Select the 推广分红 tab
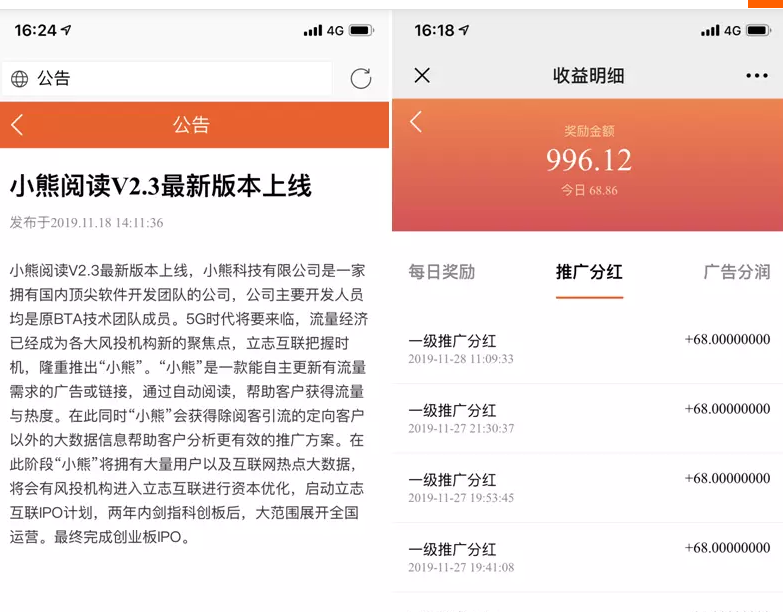This screenshot has height=612, width=783. 589,272
